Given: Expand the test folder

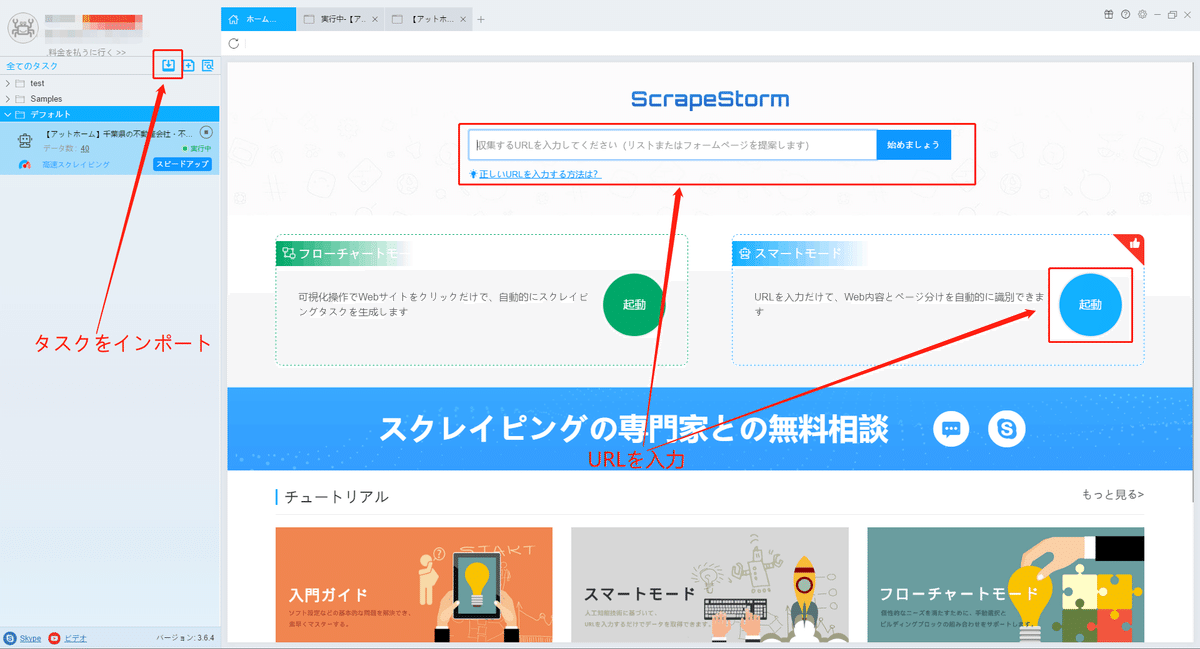Looking at the screenshot, I should coord(8,85).
